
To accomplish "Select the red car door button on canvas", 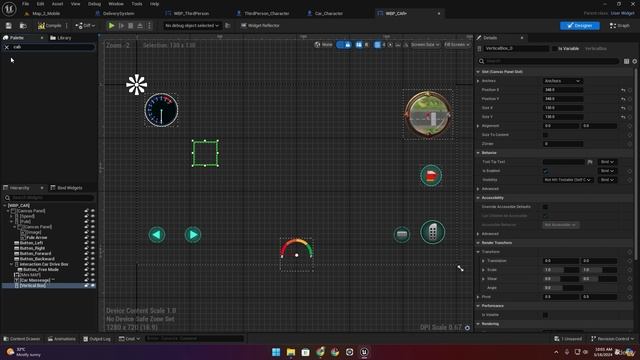I will pos(431,176).
